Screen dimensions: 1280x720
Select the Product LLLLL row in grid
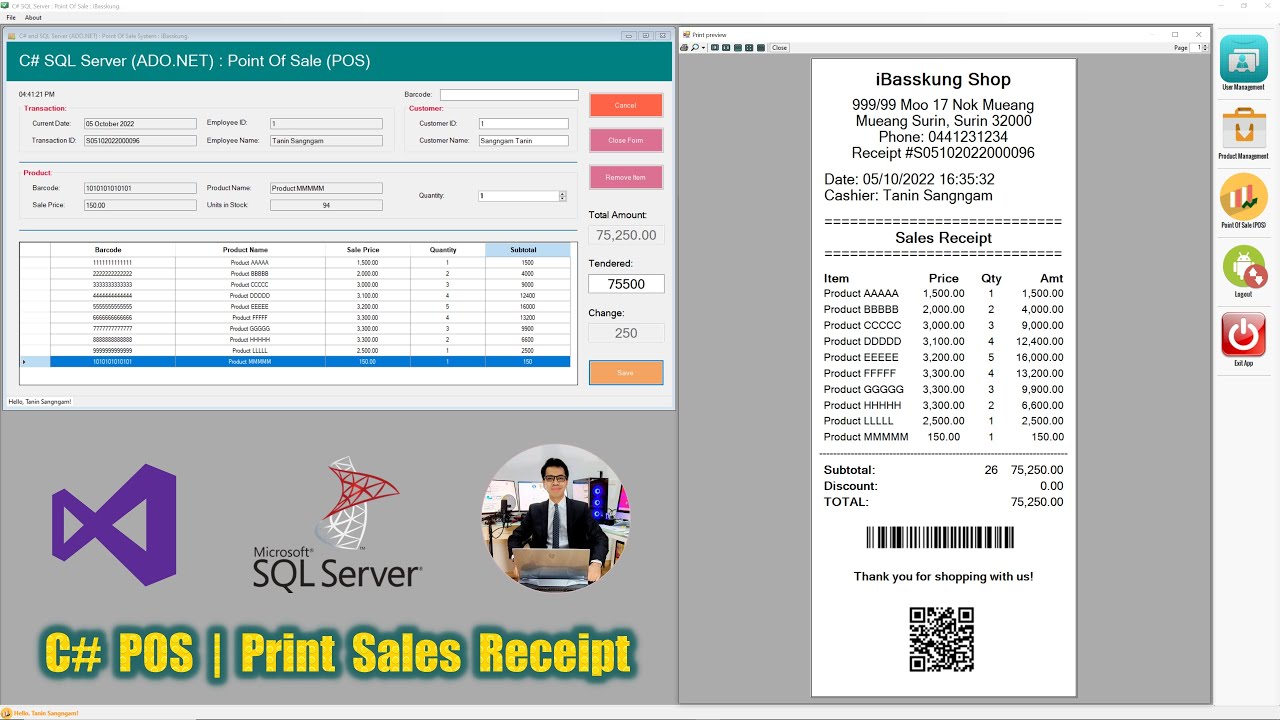(296, 351)
